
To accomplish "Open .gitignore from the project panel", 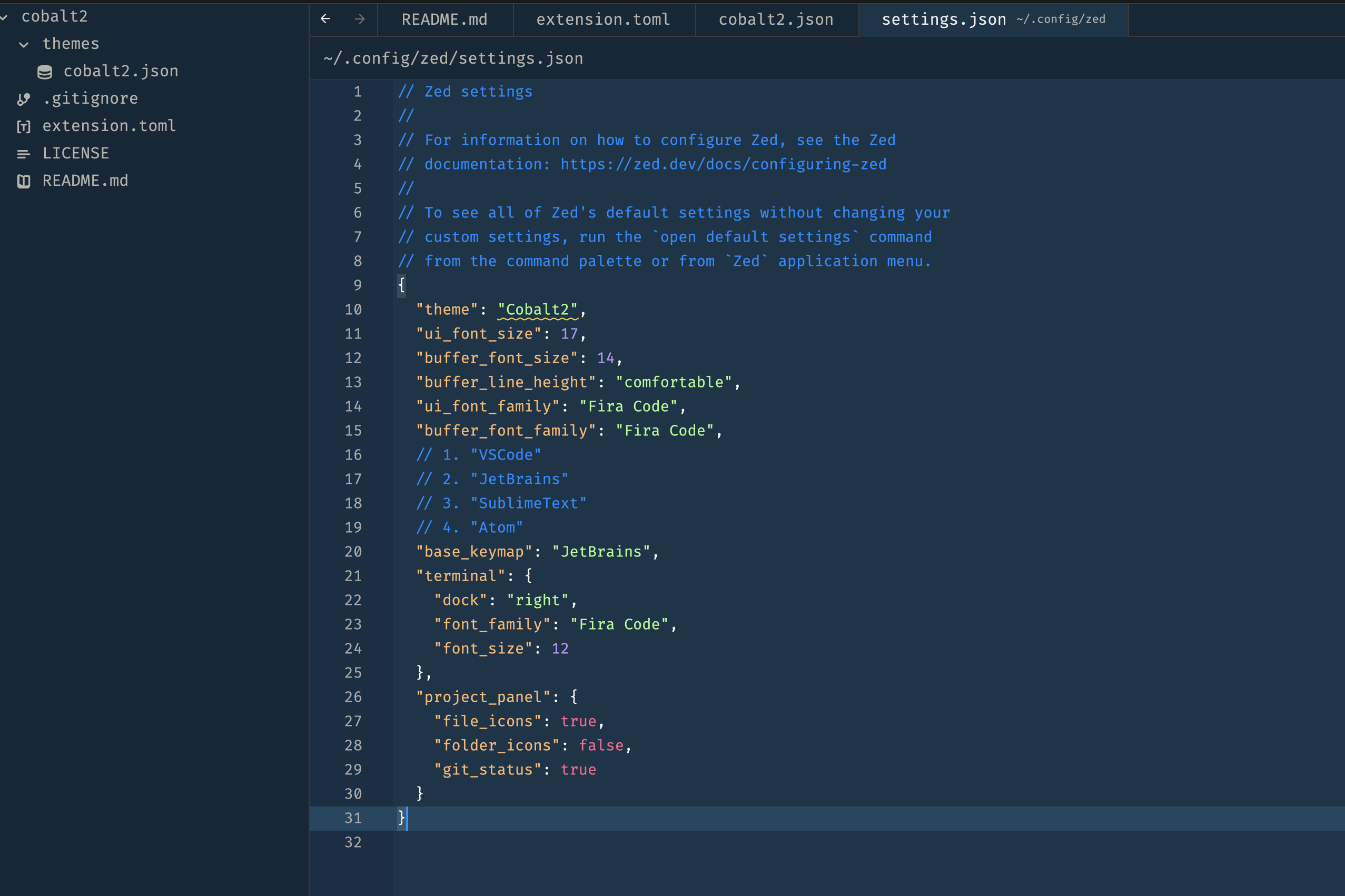I will [x=90, y=98].
